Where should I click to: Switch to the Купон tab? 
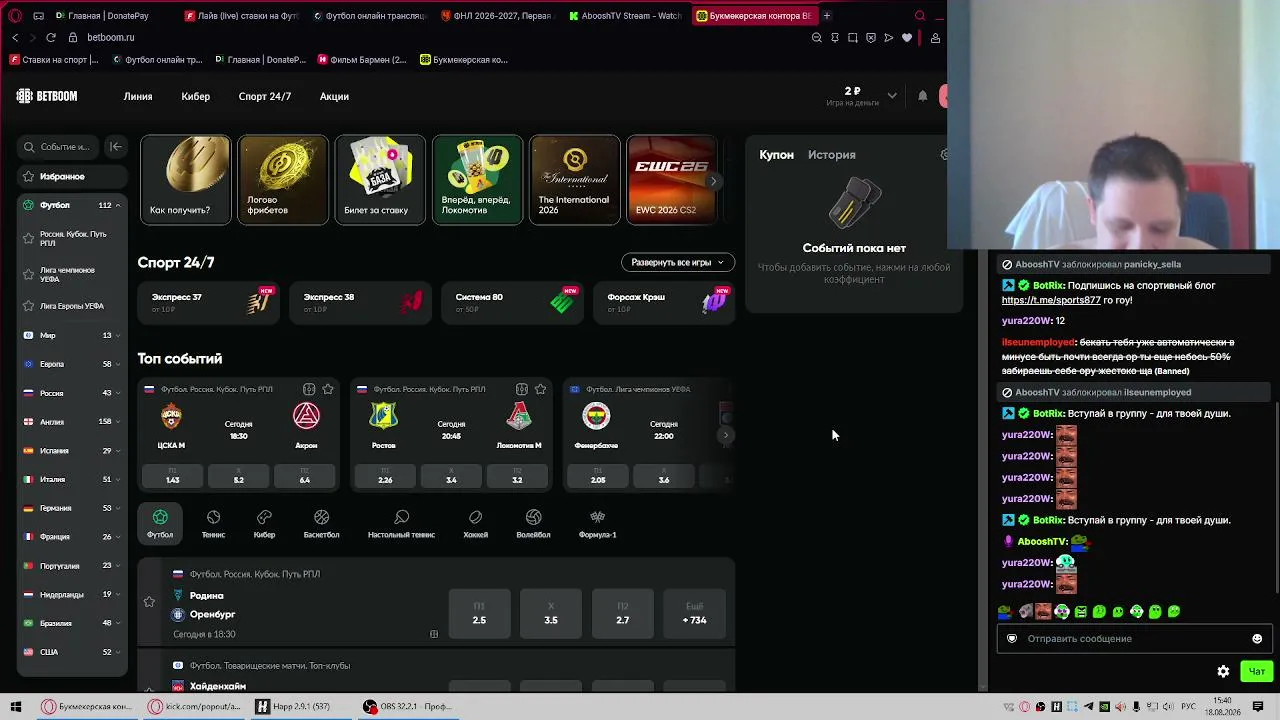click(x=776, y=155)
